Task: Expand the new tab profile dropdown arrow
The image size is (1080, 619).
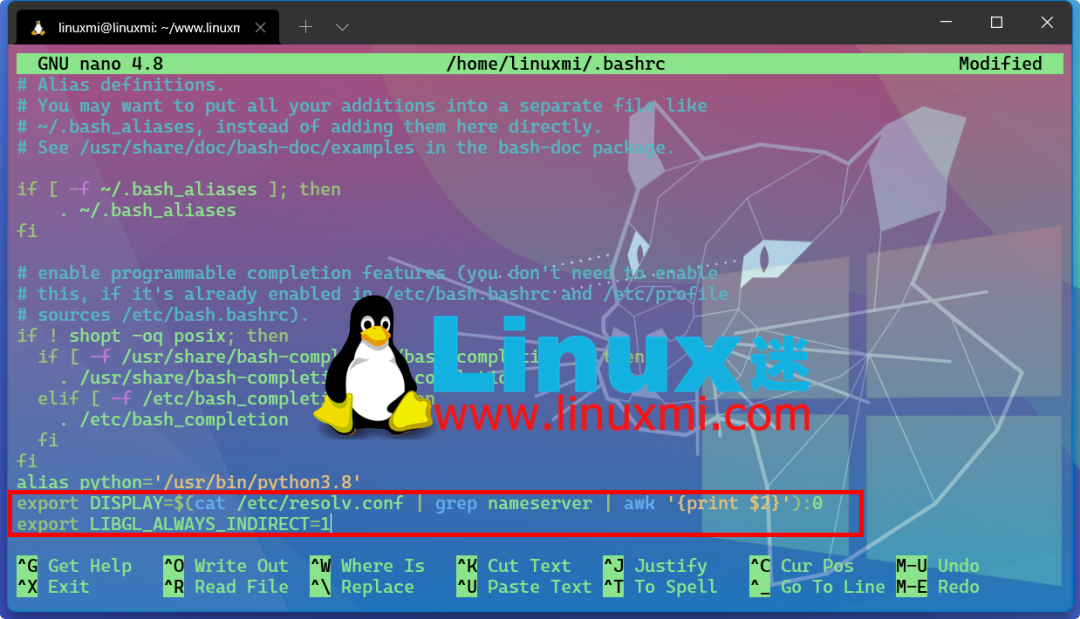Action: [342, 28]
